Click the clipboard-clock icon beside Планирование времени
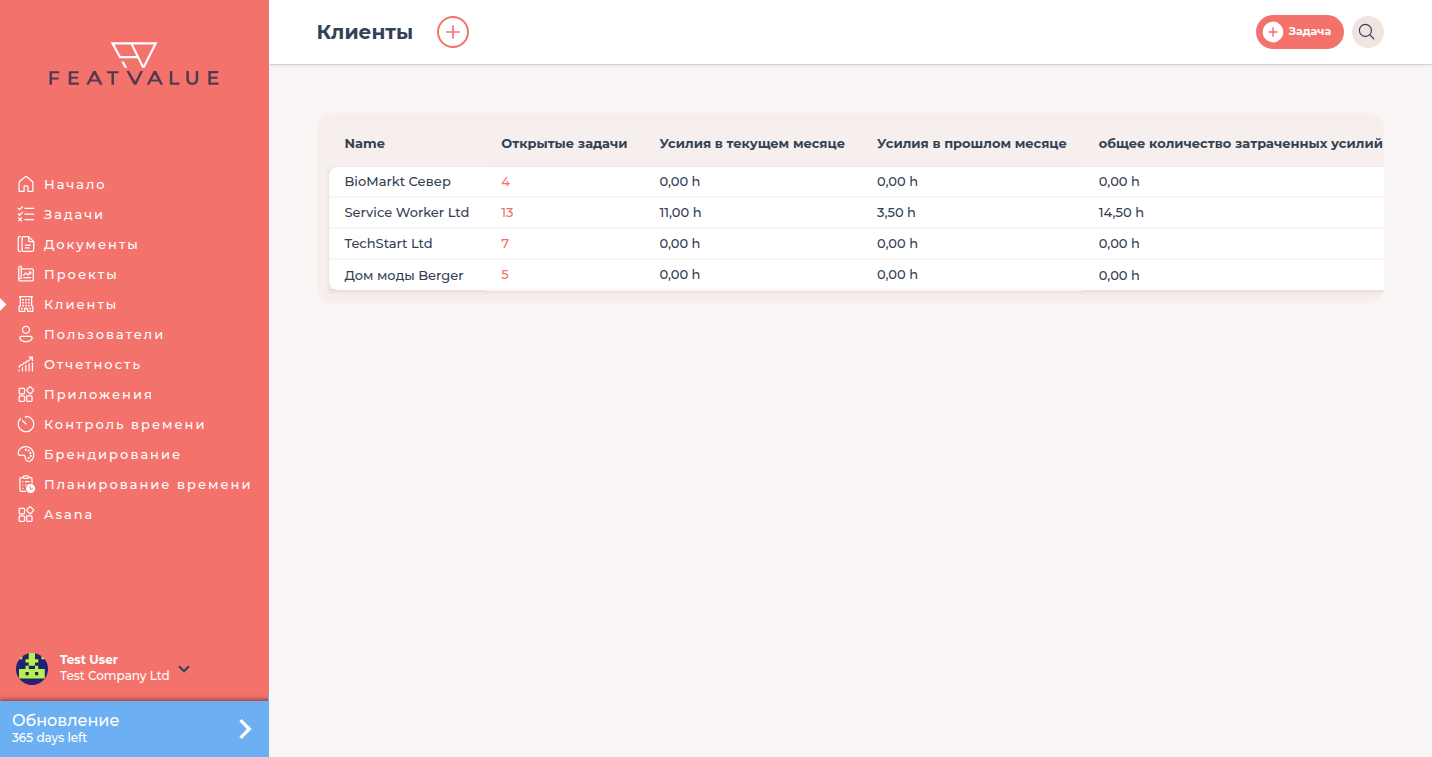 point(26,484)
